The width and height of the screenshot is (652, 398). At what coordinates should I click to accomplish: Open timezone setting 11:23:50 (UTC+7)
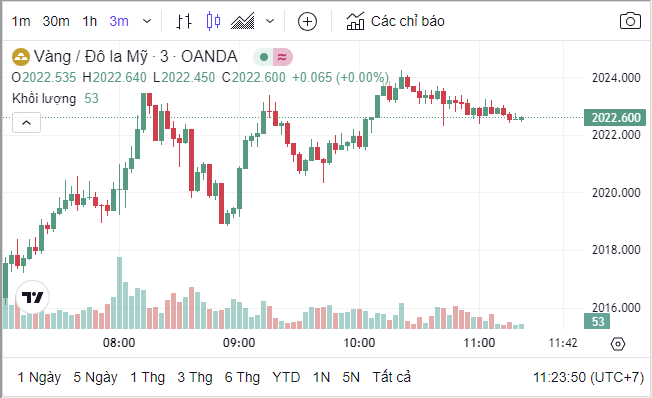[588, 377]
